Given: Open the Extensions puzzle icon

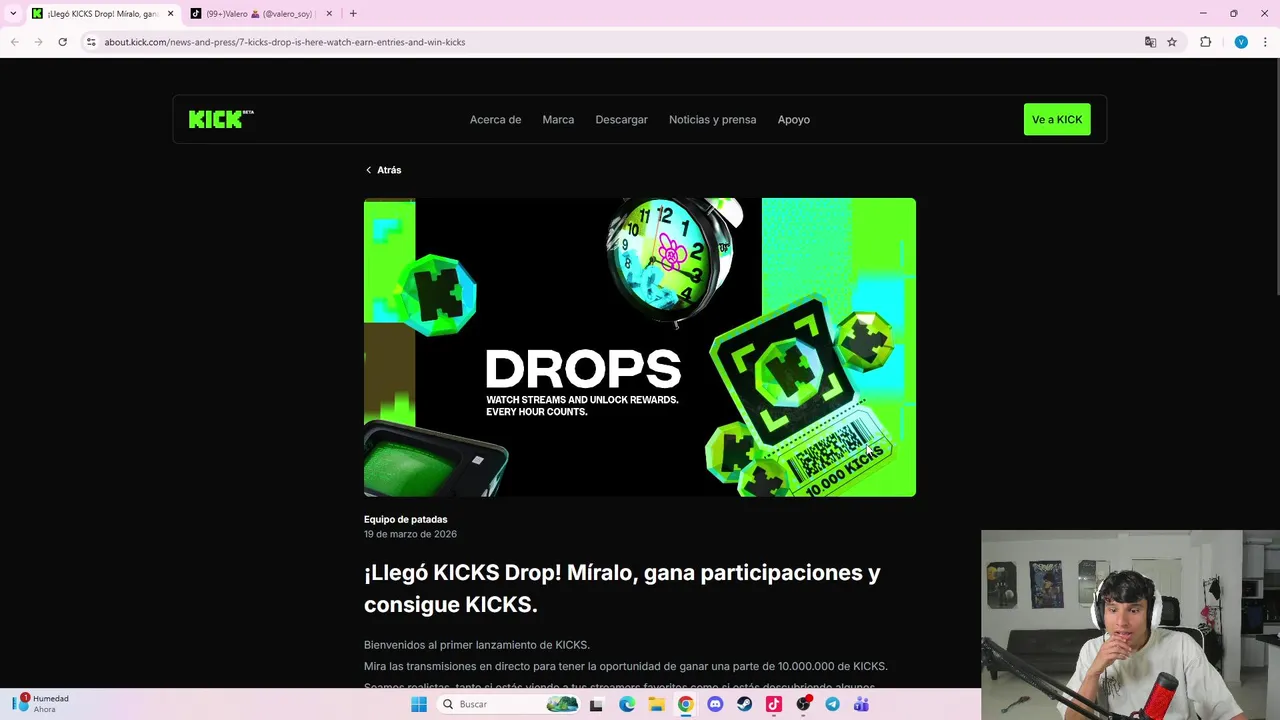Looking at the screenshot, I should (x=1205, y=42).
